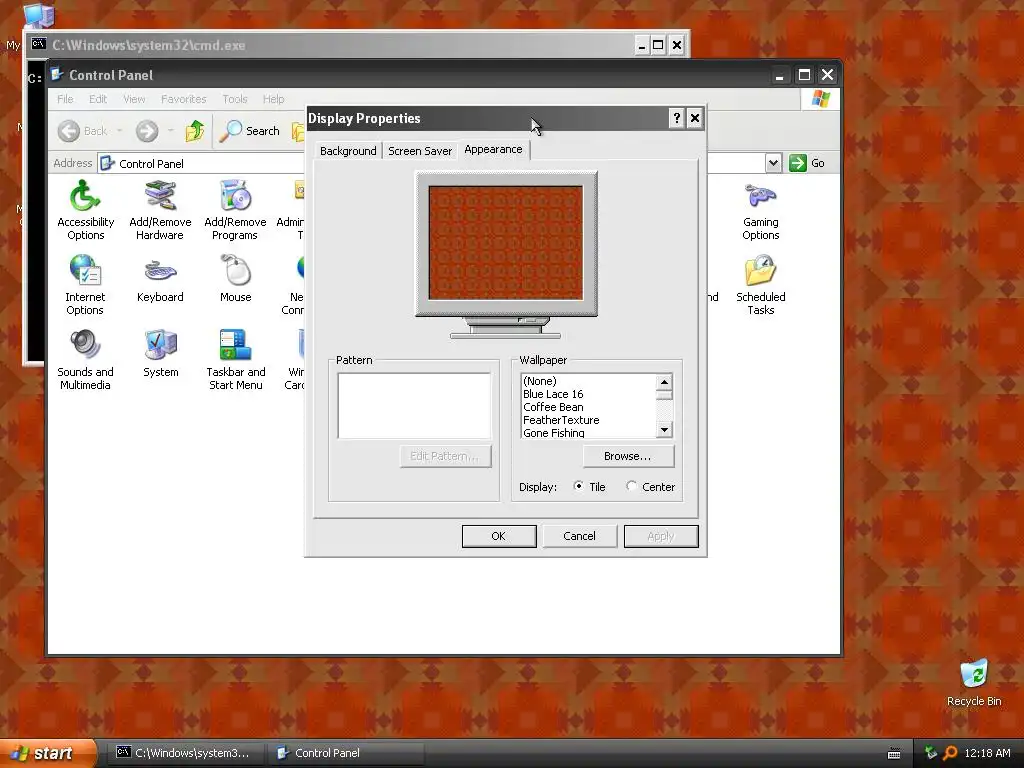Viewport: 1024px width, 768px height.
Task: Click the monitor preview thumbnail
Action: [x=505, y=243]
